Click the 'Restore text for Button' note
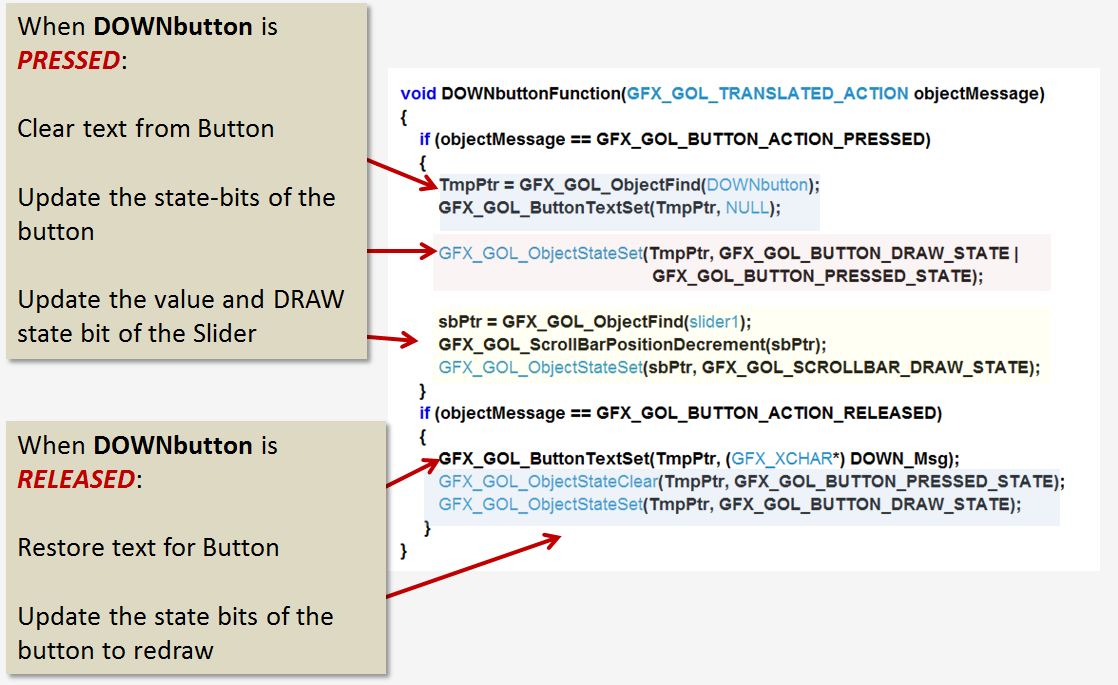1118x685 pixels. pos(148,547)
